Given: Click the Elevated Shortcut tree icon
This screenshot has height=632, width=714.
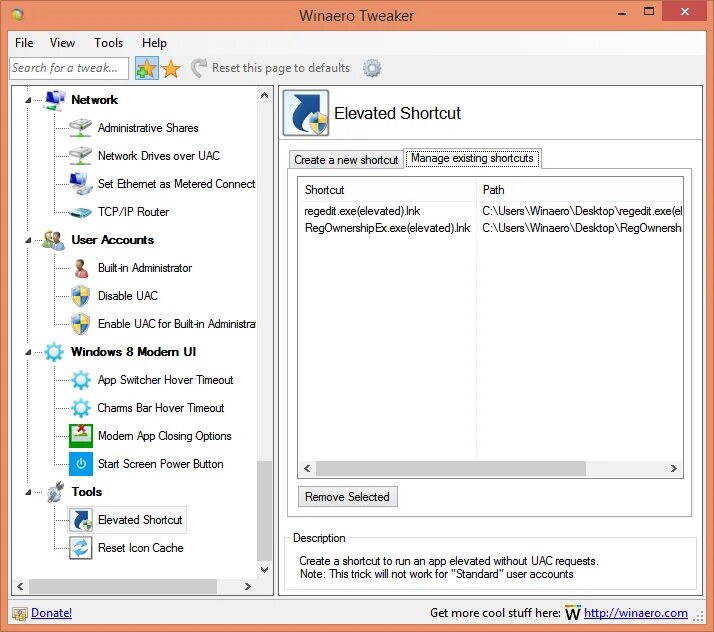Looking at the screenshot, I should [81, 520].
